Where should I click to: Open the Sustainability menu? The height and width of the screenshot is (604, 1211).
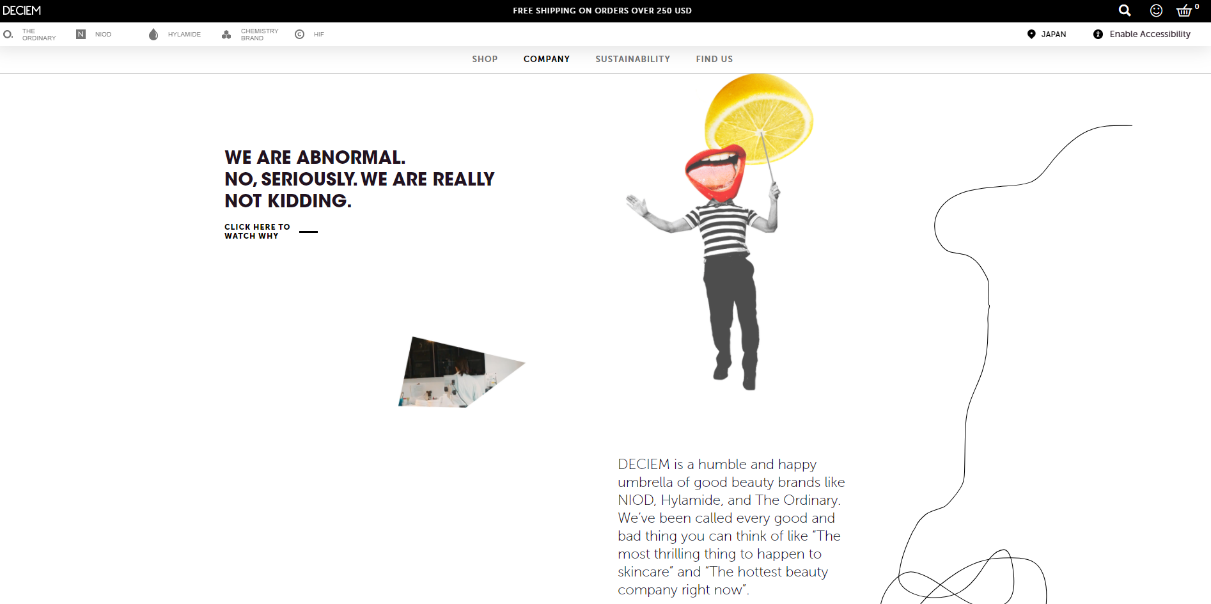point(633,59)
